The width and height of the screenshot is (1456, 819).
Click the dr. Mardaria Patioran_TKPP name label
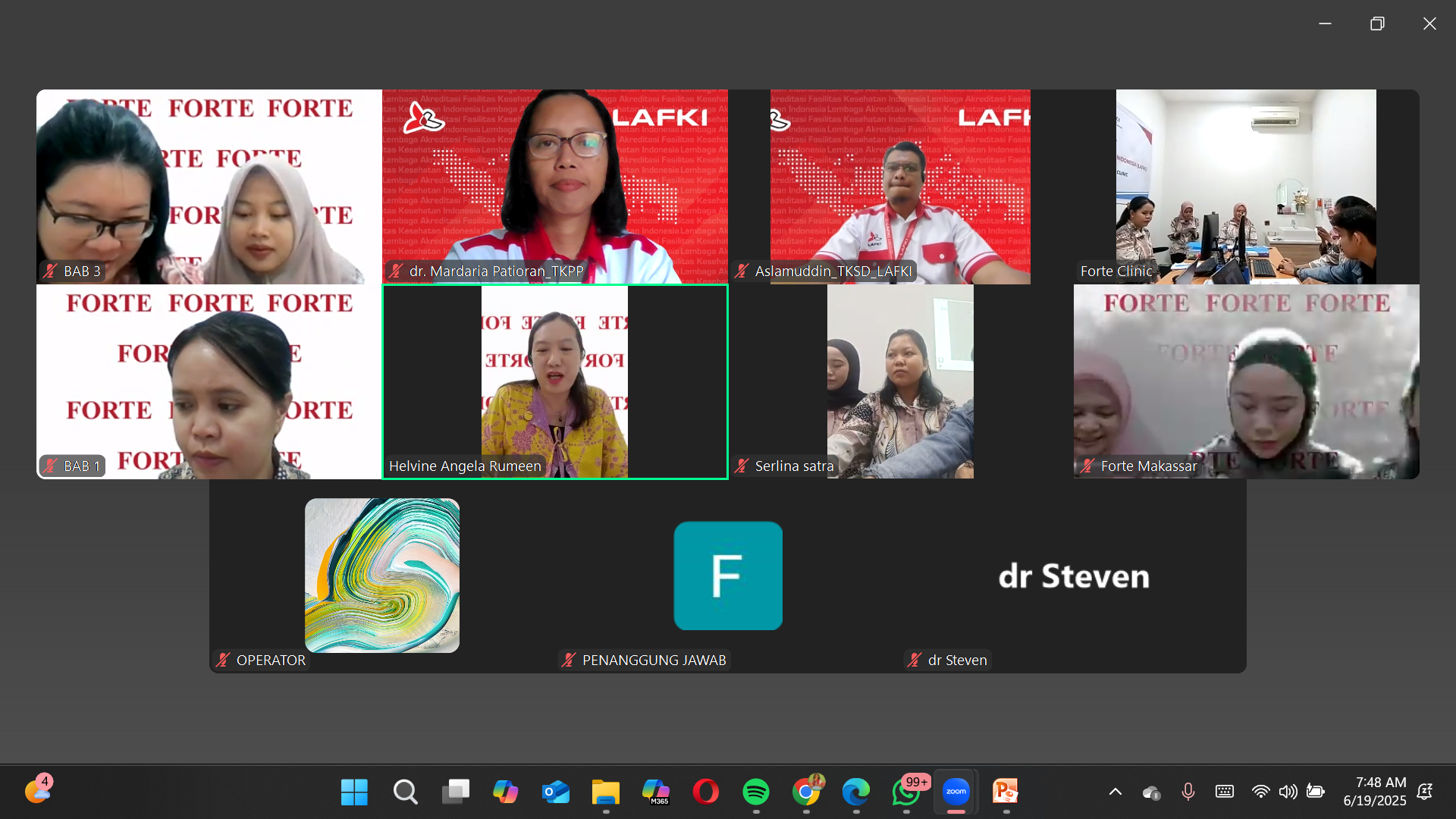[496, 271]
